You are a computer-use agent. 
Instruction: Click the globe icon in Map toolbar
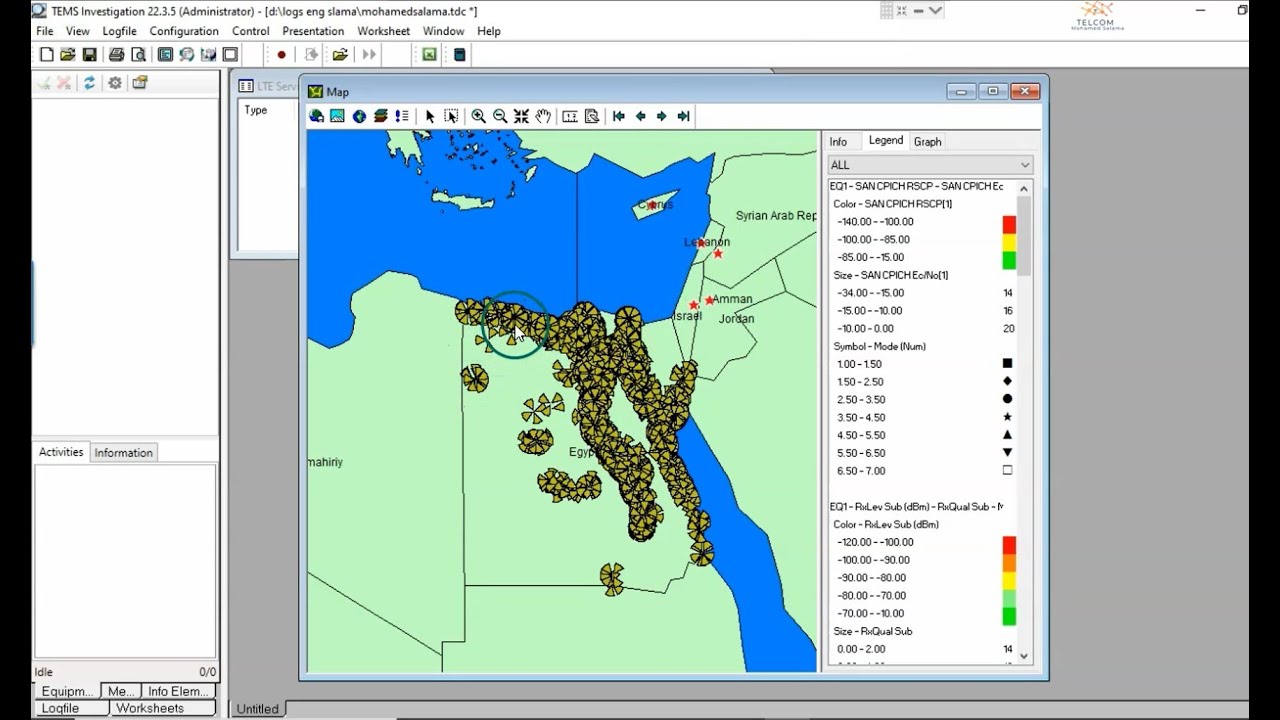click(x=359, y=116)
